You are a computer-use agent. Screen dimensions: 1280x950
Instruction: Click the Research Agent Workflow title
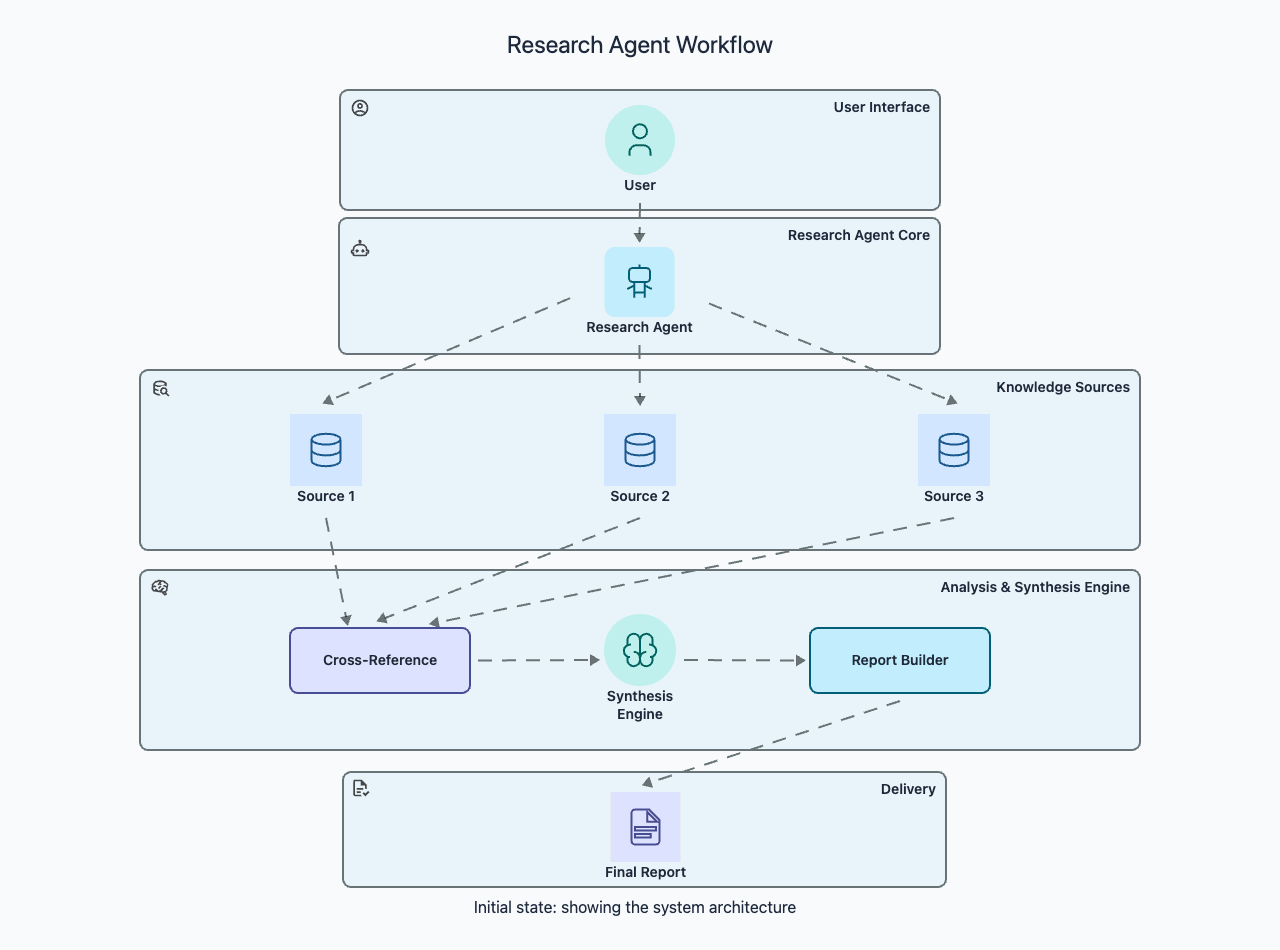639,45
